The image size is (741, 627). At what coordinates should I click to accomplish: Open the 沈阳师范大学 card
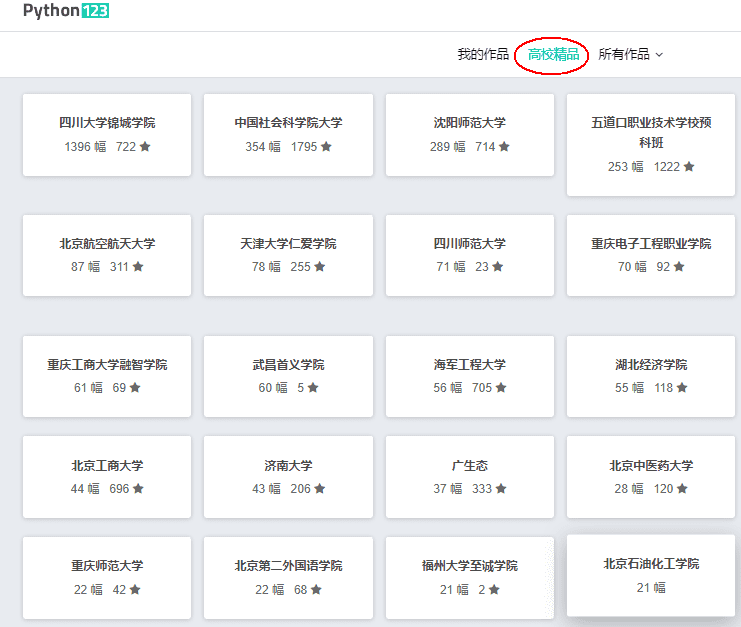tap(470, 135)
